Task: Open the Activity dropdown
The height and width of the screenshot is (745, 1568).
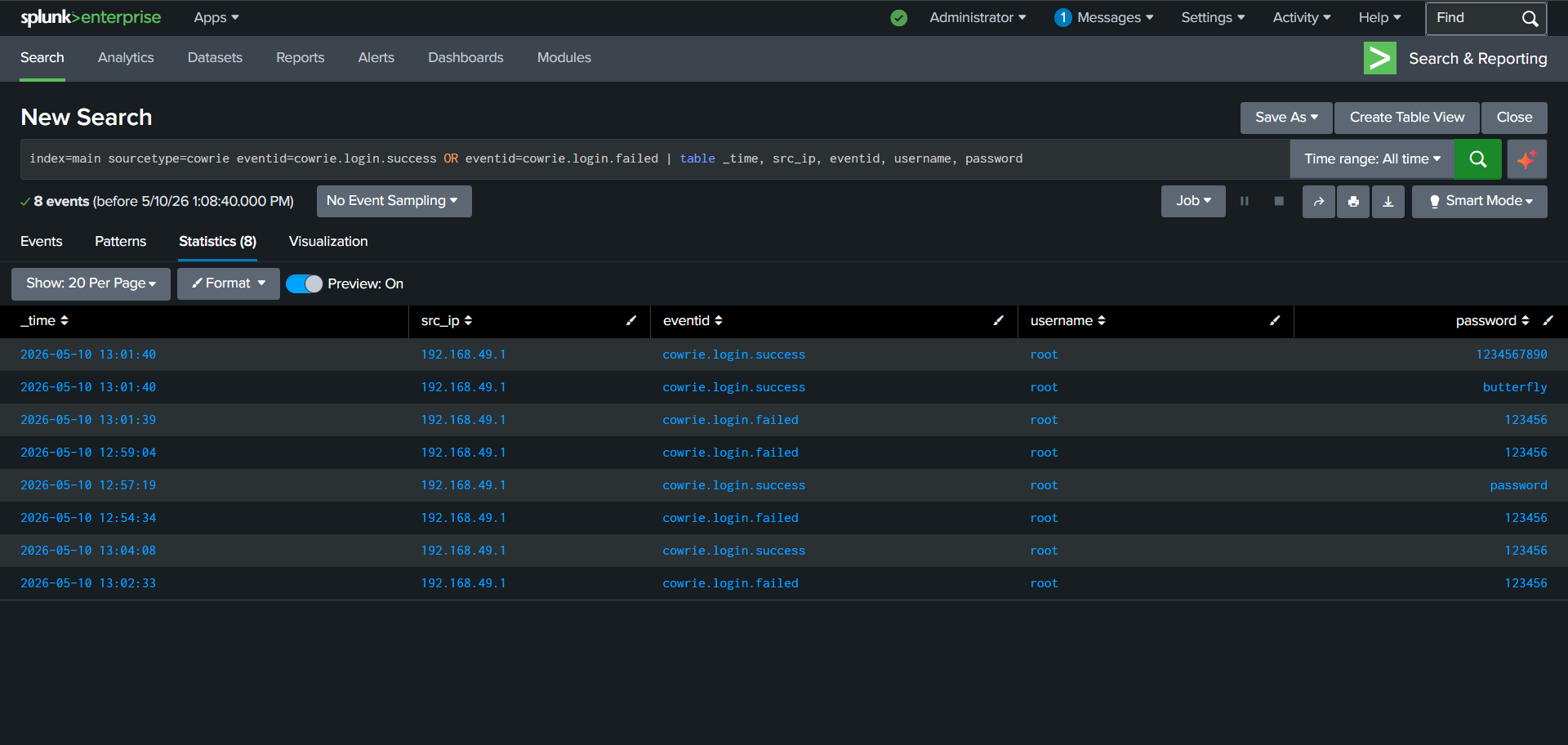Action: [1302, 18]
